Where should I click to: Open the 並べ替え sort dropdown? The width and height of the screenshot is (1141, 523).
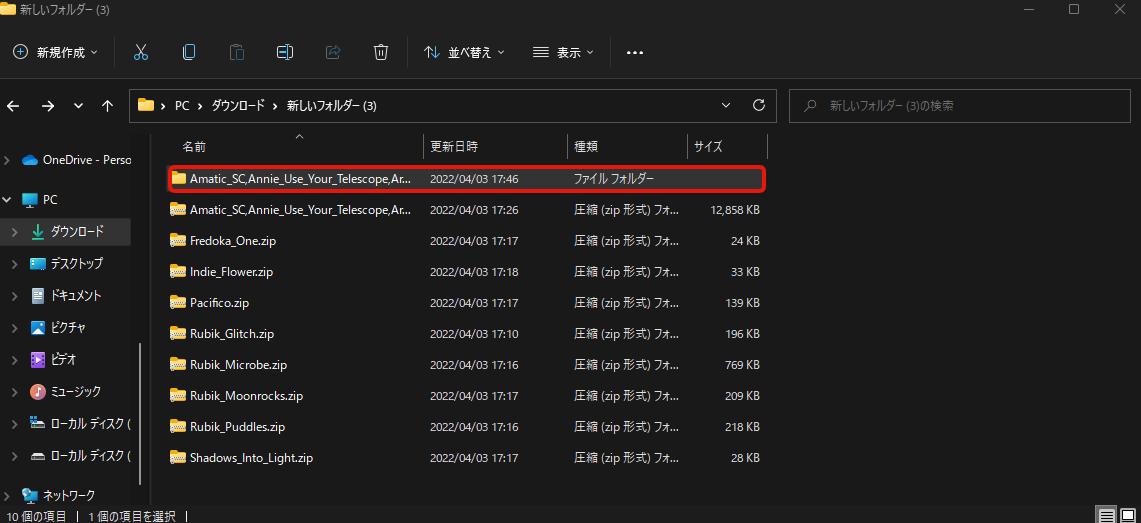click(464, 52)
